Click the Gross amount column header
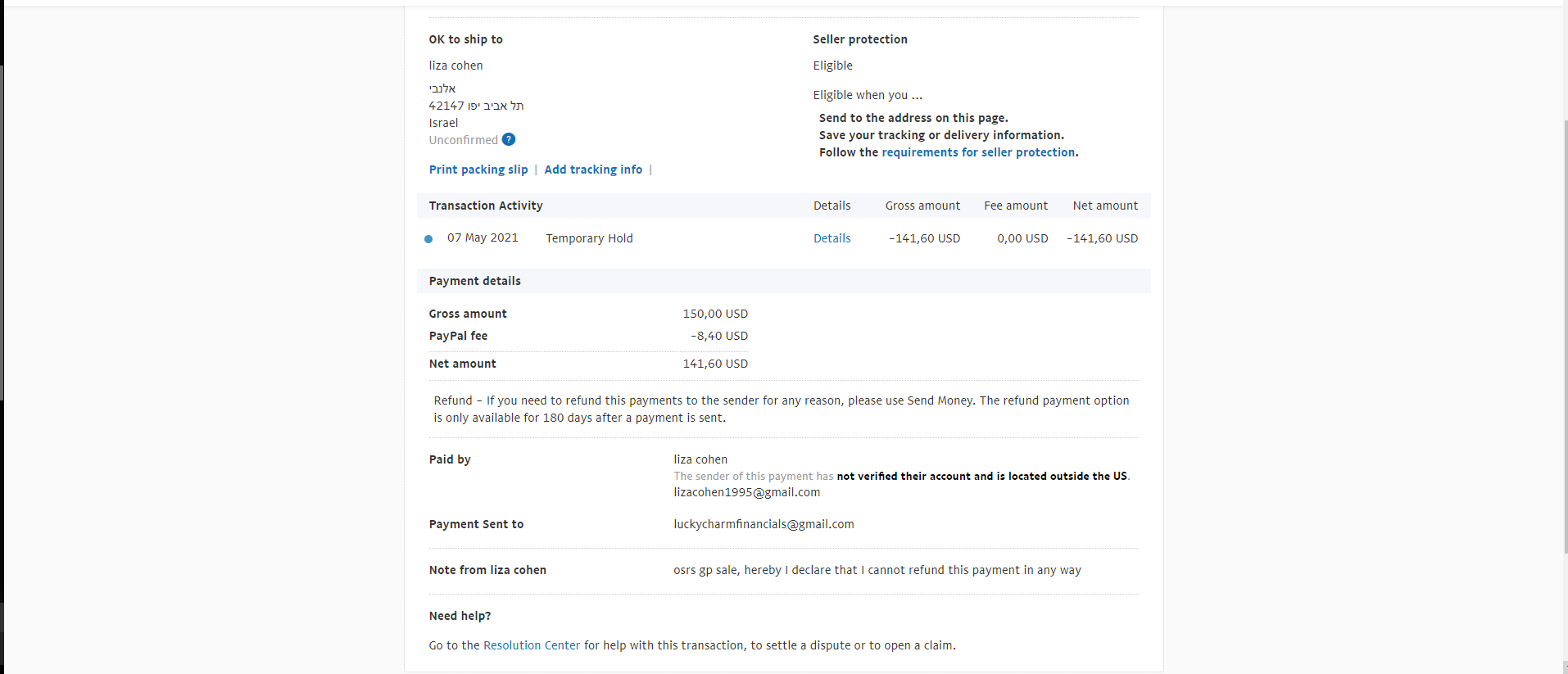1568x674 pixels. (922, 206)
